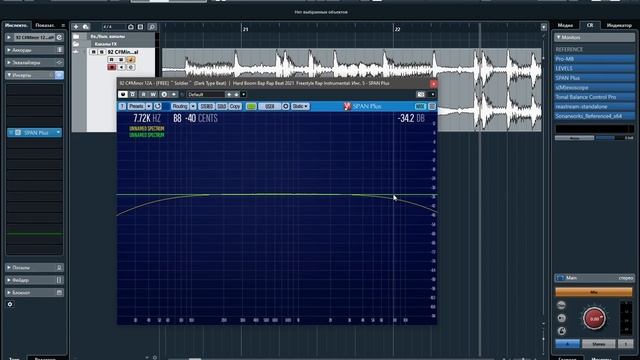640x360 pixels.
Task: Click the track search magnifier icon
Action: pyautogui.click(x=152, y=27)
